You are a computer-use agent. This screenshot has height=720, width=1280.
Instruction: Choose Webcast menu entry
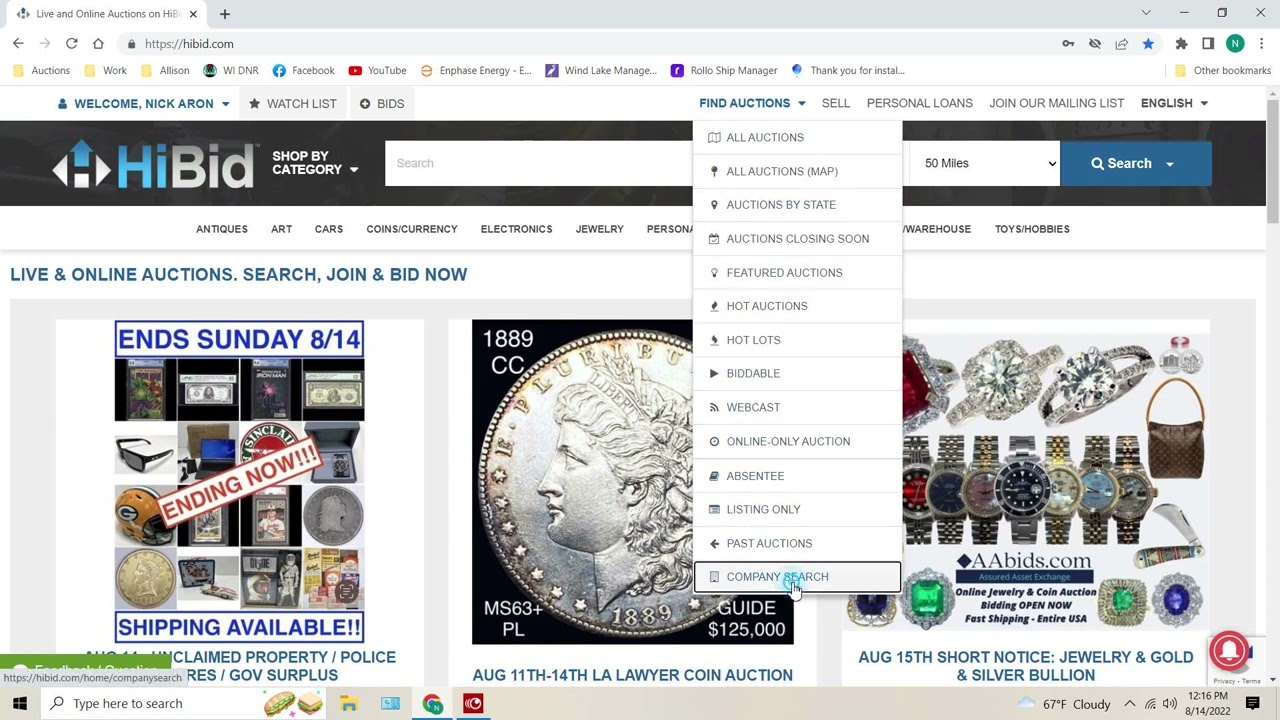tap(797, 407)
